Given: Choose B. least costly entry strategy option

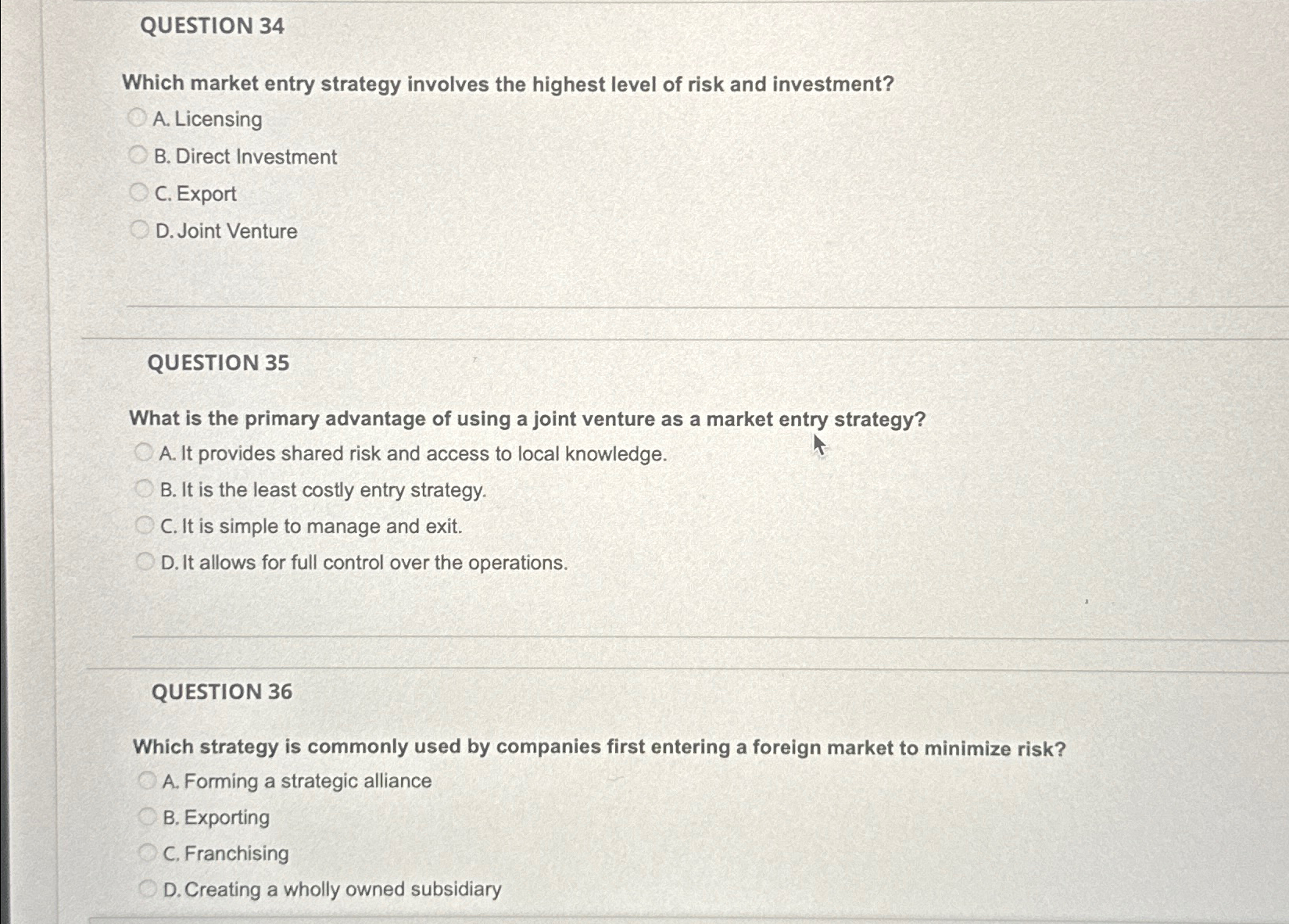Looking at the screenshot, I should 144,487.
